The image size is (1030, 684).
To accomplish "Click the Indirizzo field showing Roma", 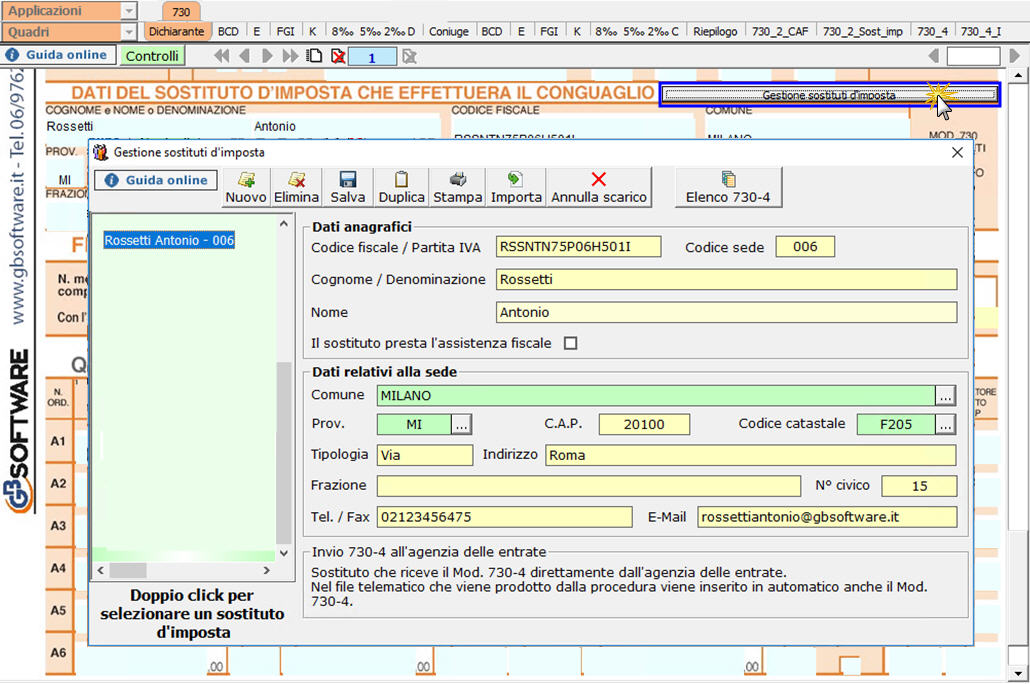I will pos(750,455).
